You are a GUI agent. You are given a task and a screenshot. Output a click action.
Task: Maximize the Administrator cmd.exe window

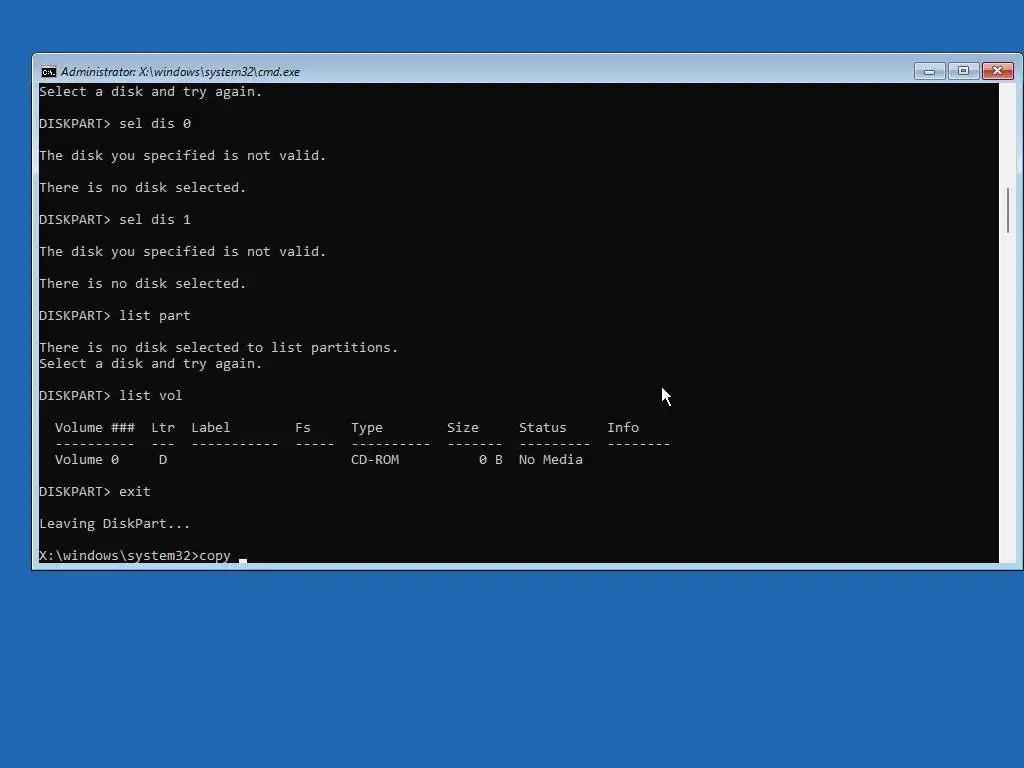point(963,71)
